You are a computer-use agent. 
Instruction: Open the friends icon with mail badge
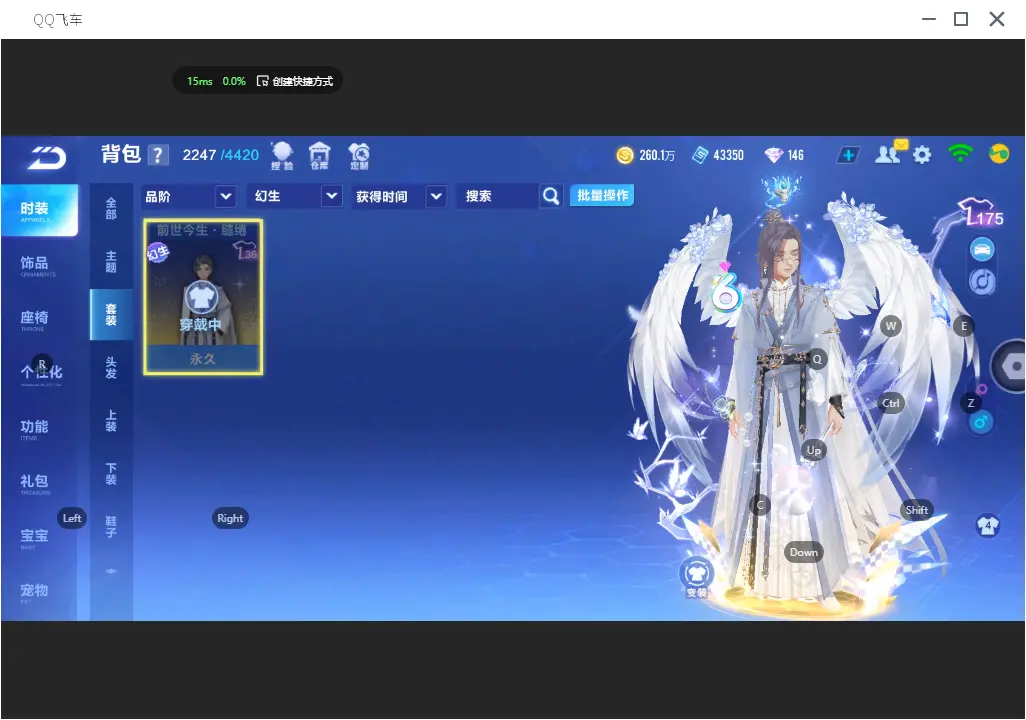(x=890, y=153)
